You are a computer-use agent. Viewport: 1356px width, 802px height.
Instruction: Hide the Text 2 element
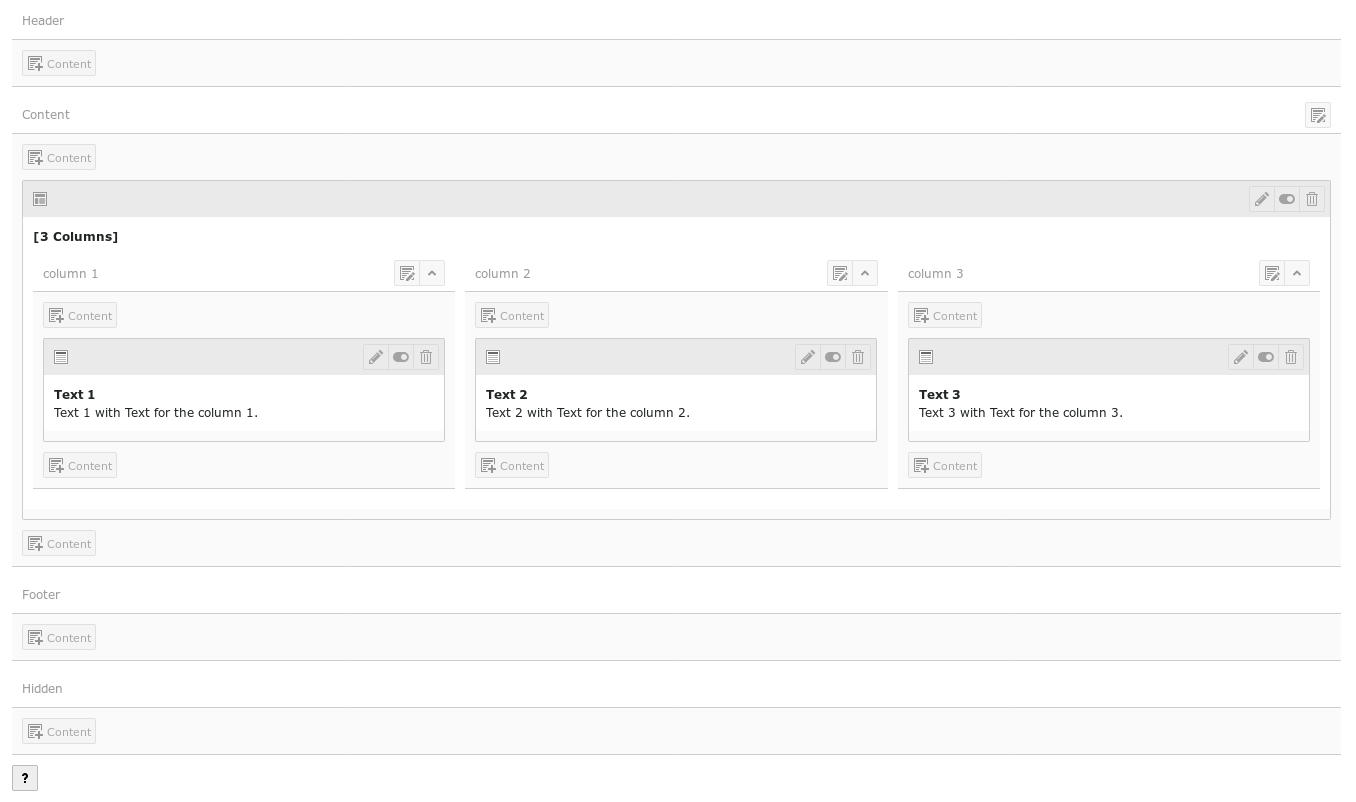pos(833,357)
